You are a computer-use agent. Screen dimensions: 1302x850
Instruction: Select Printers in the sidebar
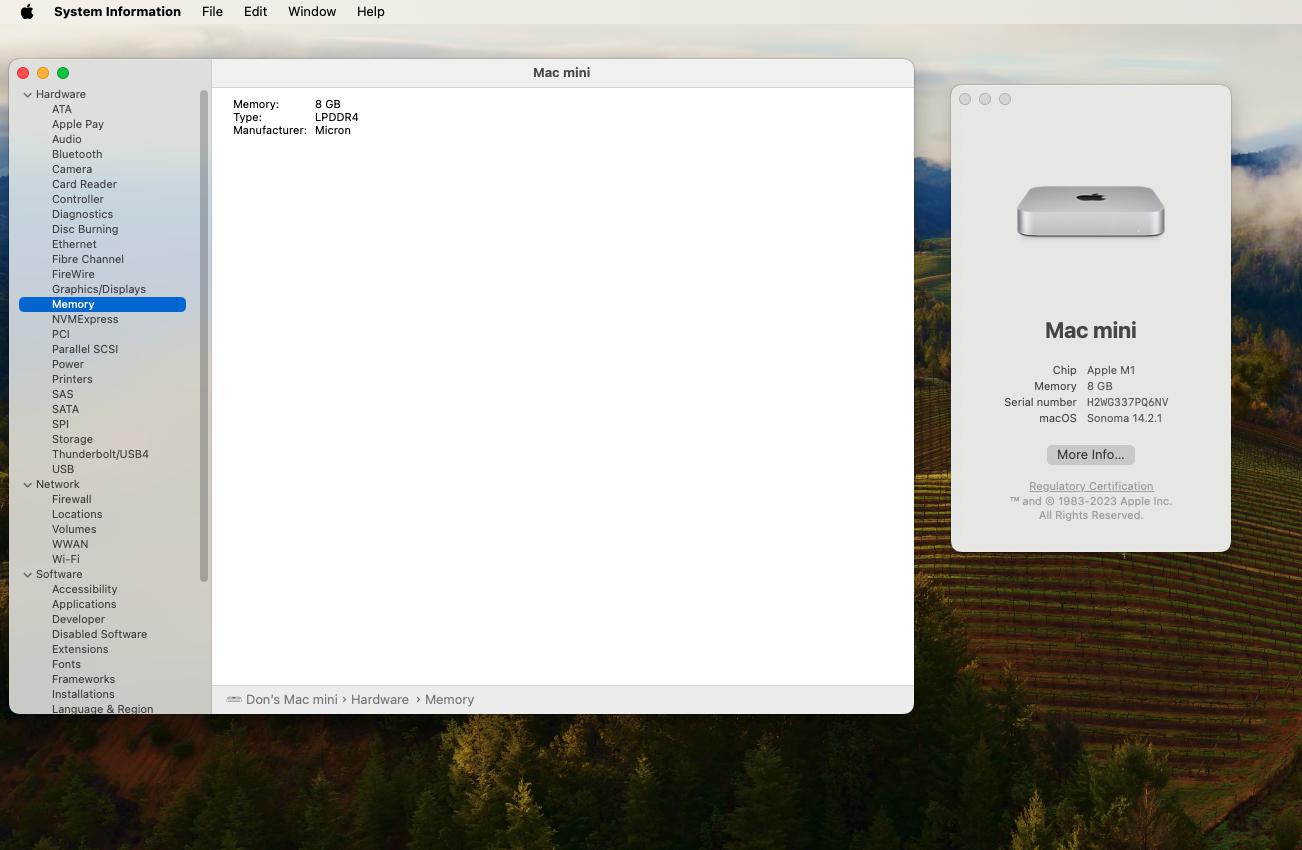(72, 379)
